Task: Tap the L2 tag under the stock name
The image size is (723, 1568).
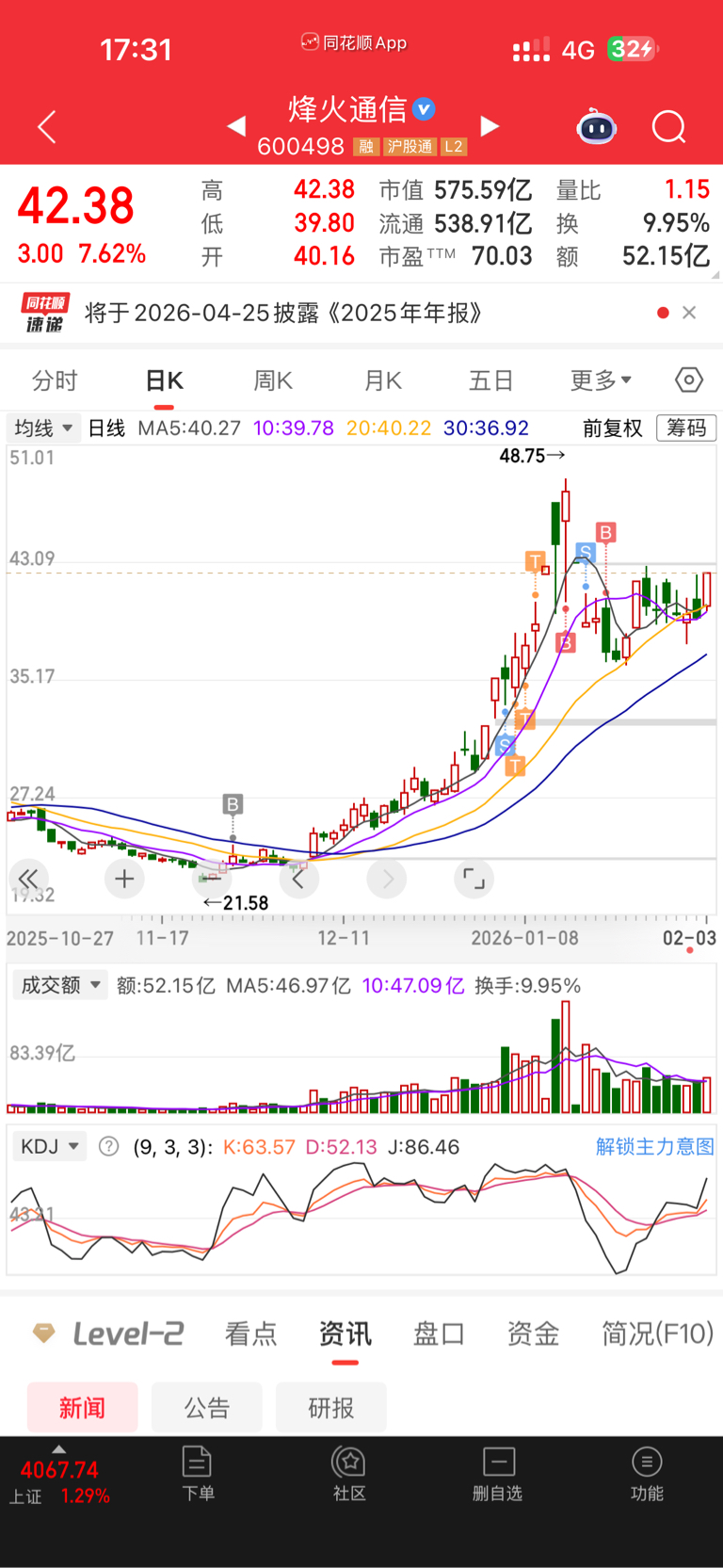Action: tap(454, 147)
